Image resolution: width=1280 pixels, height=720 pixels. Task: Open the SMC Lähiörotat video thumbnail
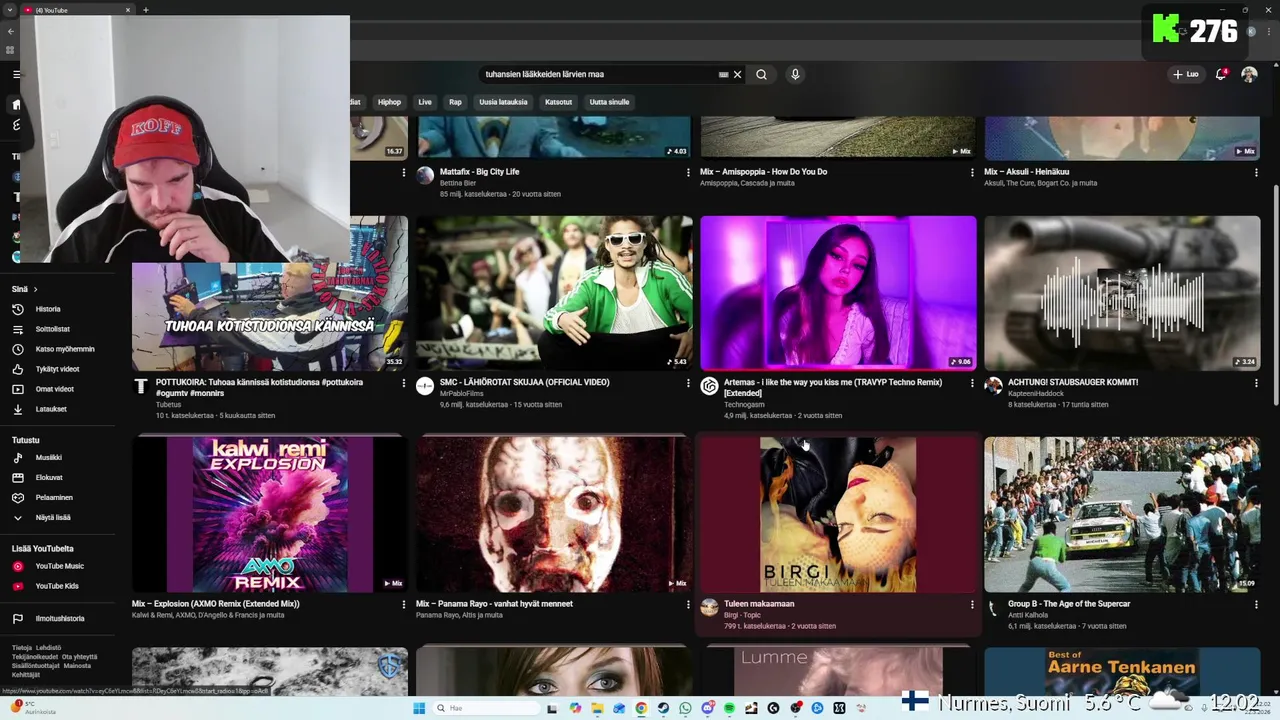(554, 293)
